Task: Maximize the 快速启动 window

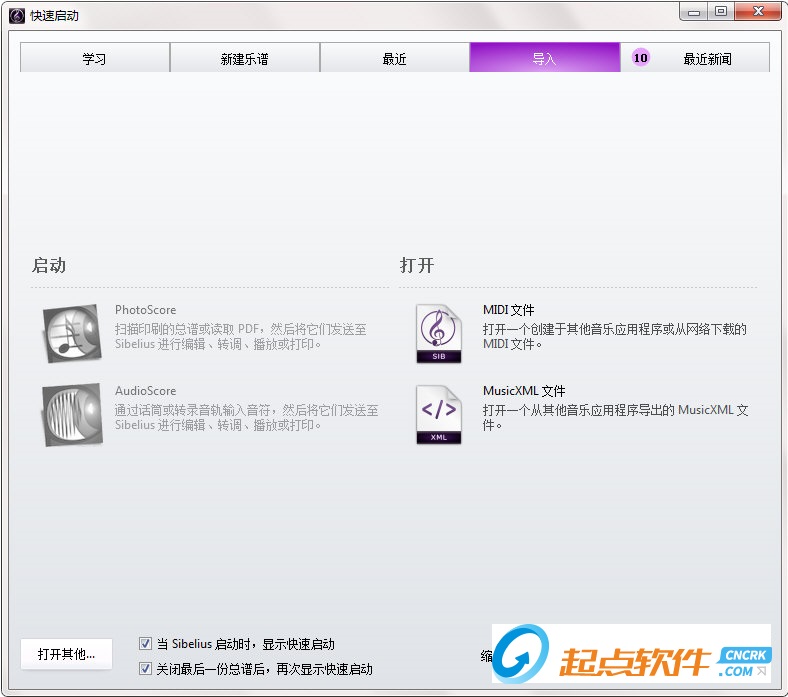Action: tap(721, 12)
